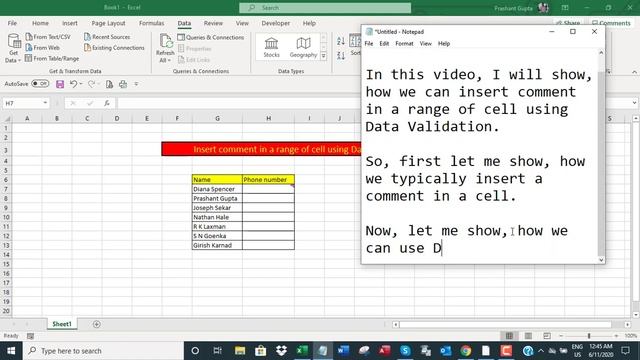The image size is (640, 360).
Task: Open the Home ribbon tab
Action: (40, 23)
